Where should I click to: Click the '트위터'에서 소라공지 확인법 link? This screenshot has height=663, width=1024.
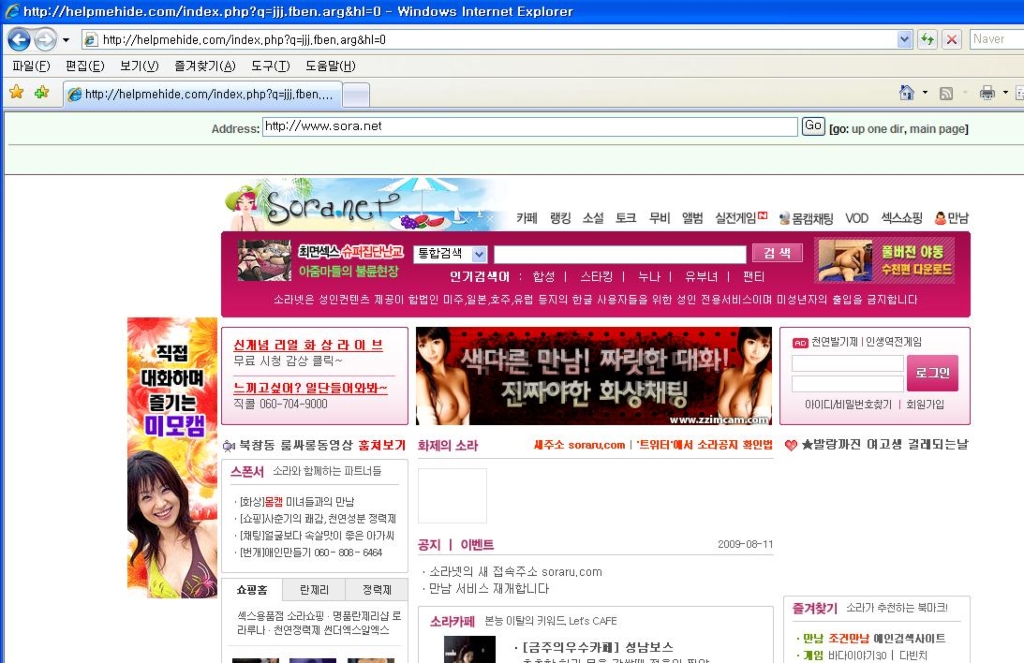pos(704,445)
